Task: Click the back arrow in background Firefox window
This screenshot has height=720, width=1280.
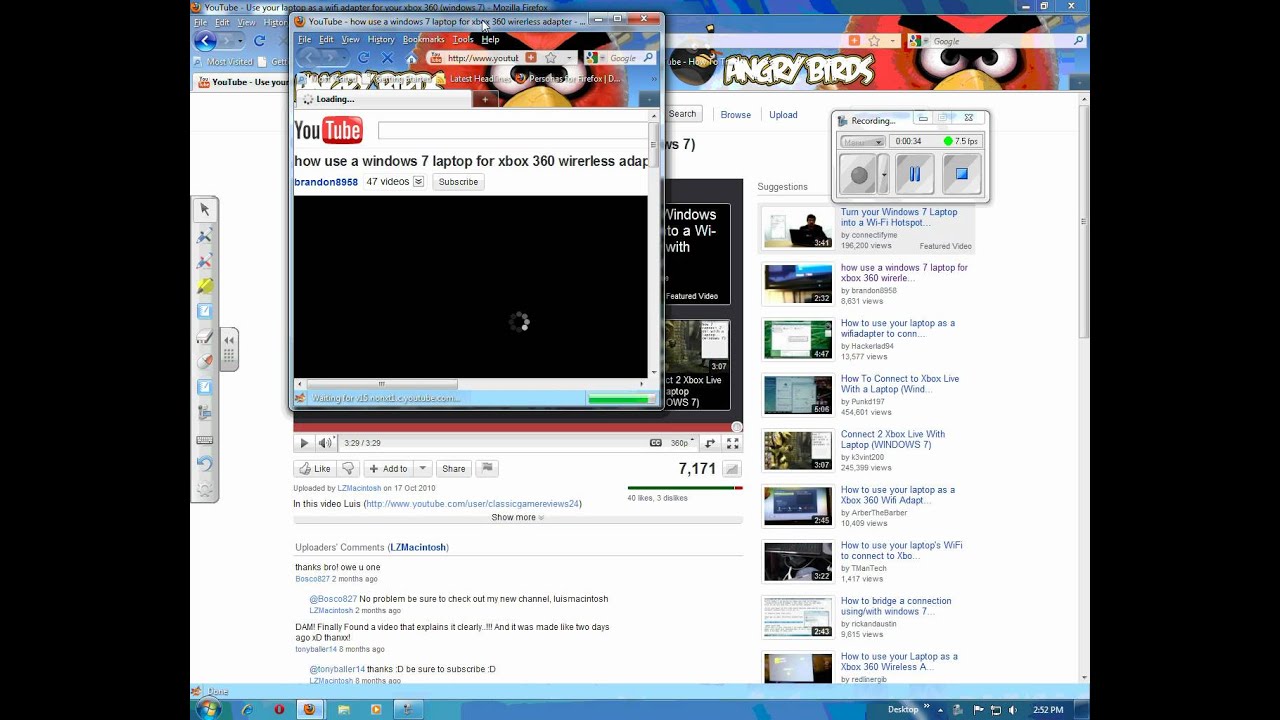Action: coord(205,41)
